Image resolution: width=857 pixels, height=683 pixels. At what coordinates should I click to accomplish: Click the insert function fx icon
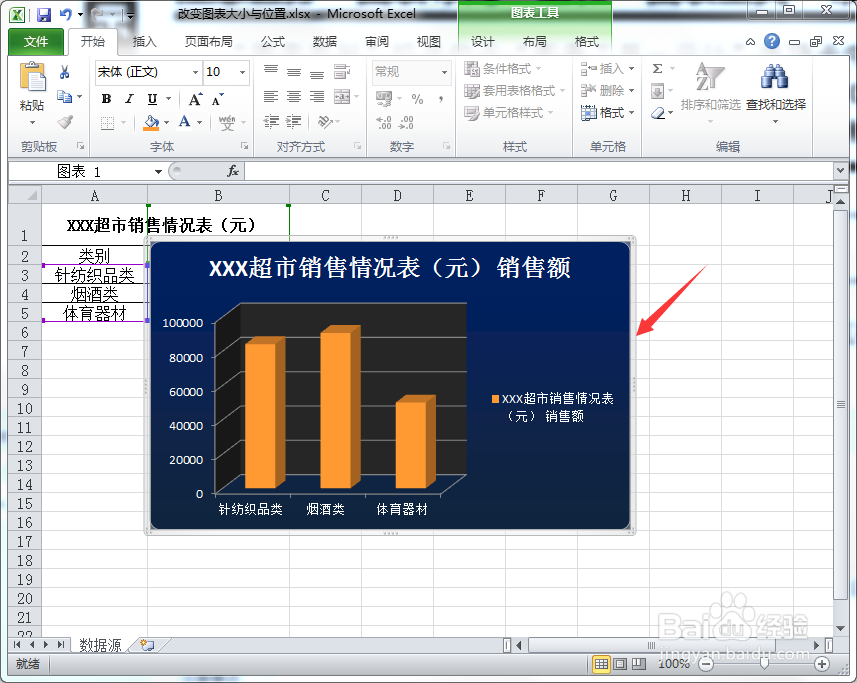pyautogui.click(x=233, y=172)
